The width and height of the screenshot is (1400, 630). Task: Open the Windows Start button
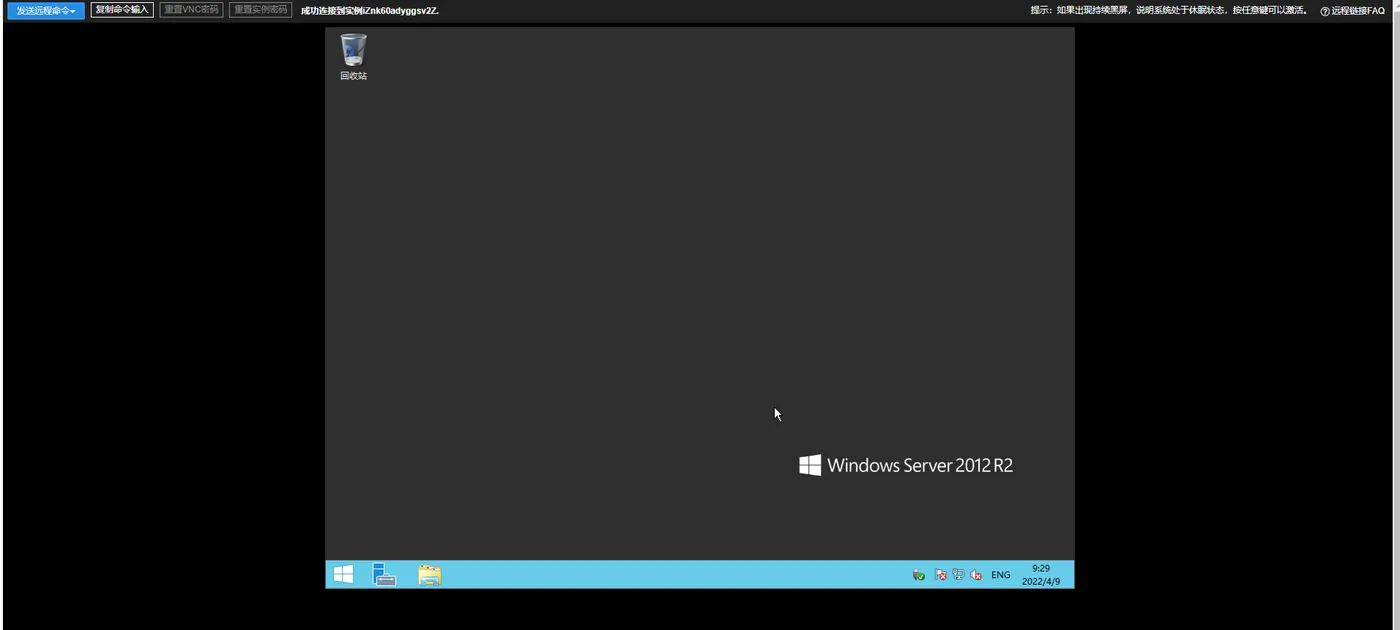[x=343, y=574]
